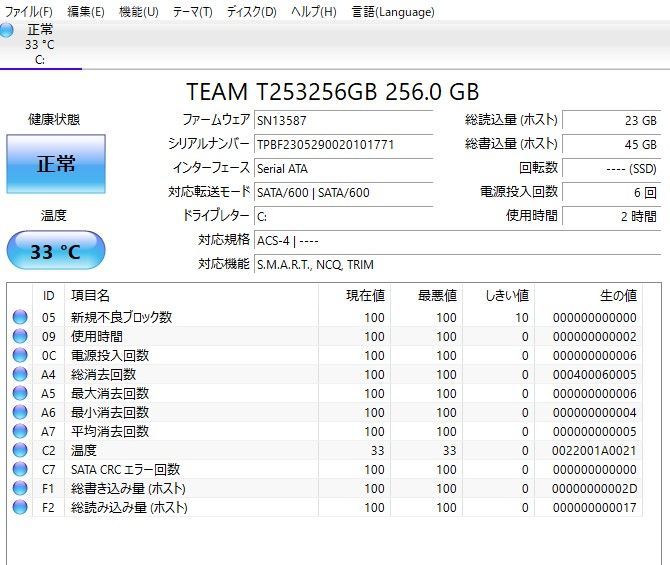Click status icon for row 05 新規不良ブロック数
670x565 pixels.
20,317
